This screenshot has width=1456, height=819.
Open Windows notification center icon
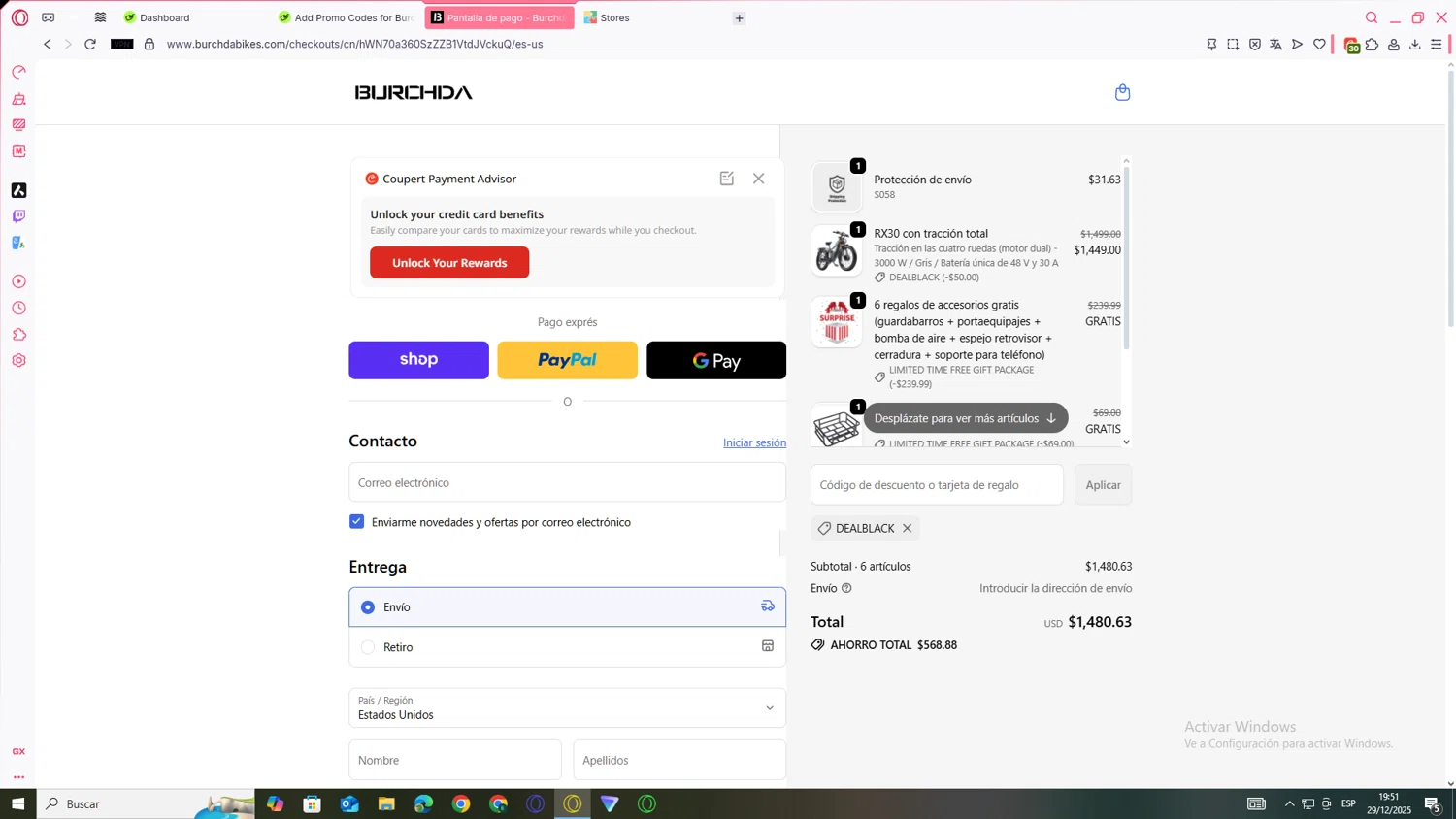tap(1433, 803)
